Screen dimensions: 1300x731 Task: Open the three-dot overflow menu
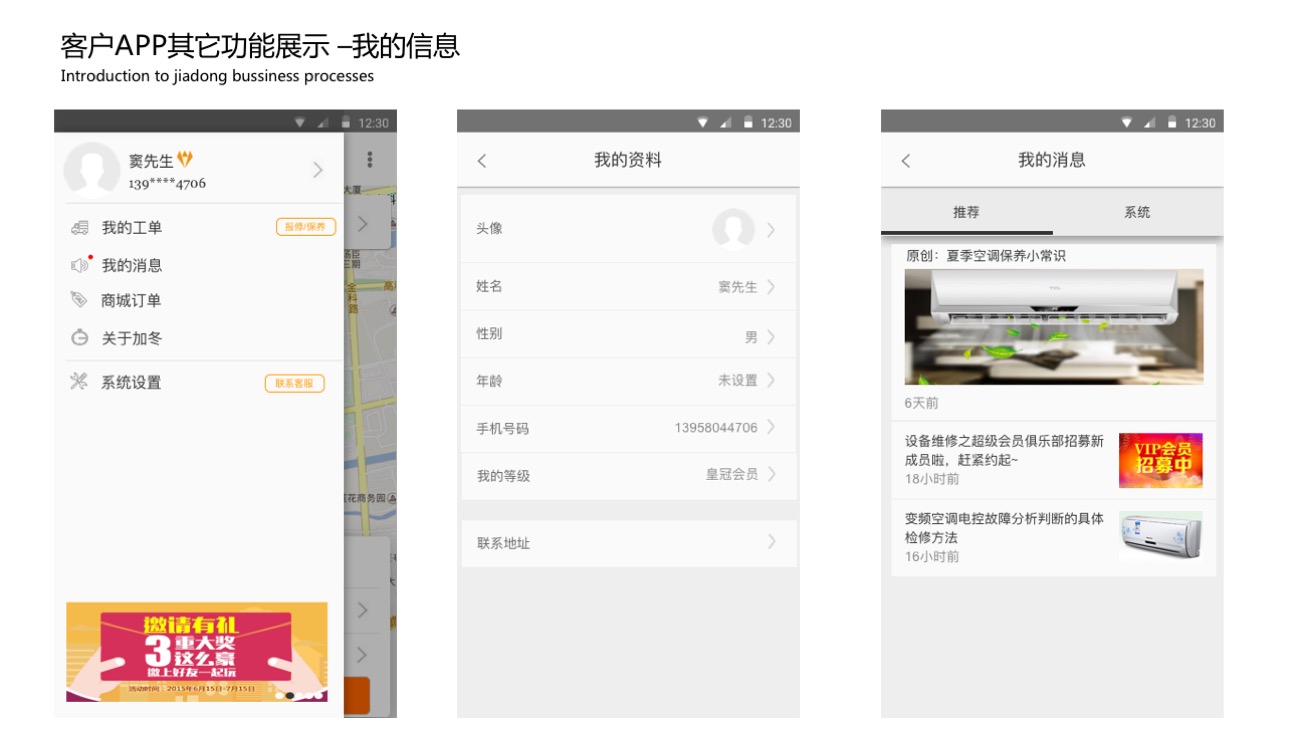pos(370,160)
